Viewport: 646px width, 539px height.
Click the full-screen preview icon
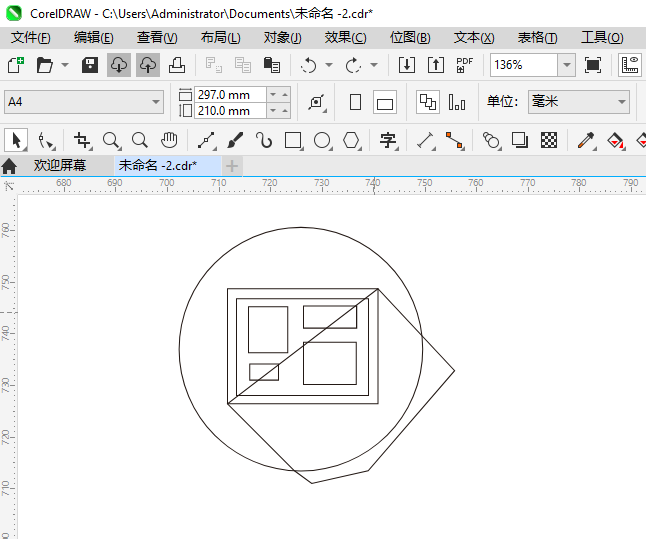592,65
